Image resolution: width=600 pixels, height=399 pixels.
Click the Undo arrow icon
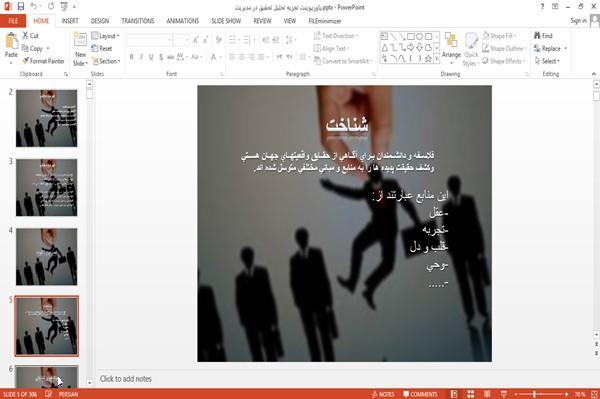pos(34,7)
